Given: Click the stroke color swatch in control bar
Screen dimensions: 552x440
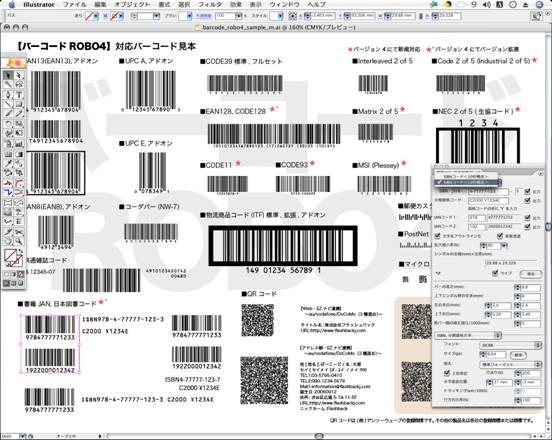Looking at the screenshot, I should pos(114,16).
